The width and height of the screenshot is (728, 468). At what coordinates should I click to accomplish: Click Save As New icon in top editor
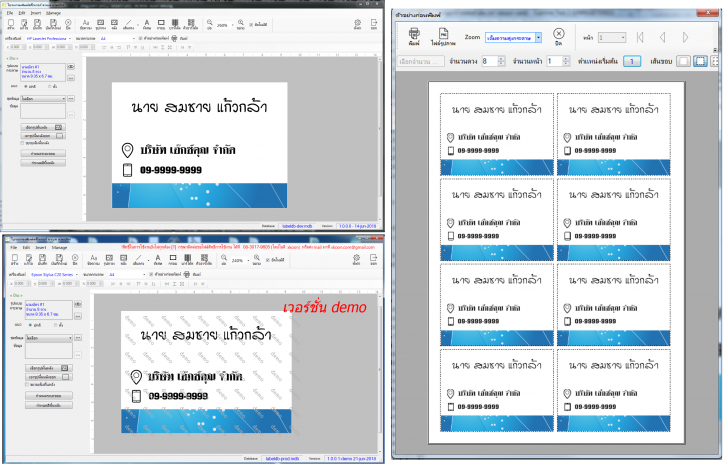coord(53,24)
